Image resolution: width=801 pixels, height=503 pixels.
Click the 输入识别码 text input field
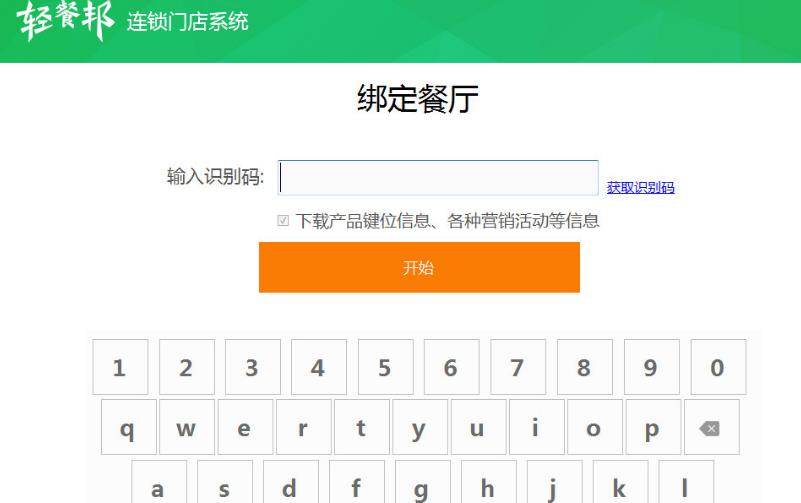(x=438, y=178)
